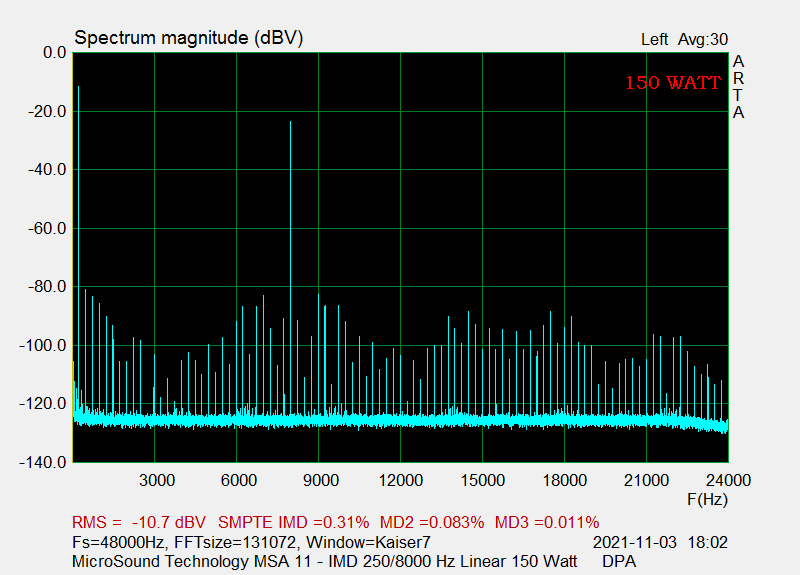This screenshot has width=800, height=575.
Task: Click the '-80.0' y-axis value
Action: click(x=47, y=287)
